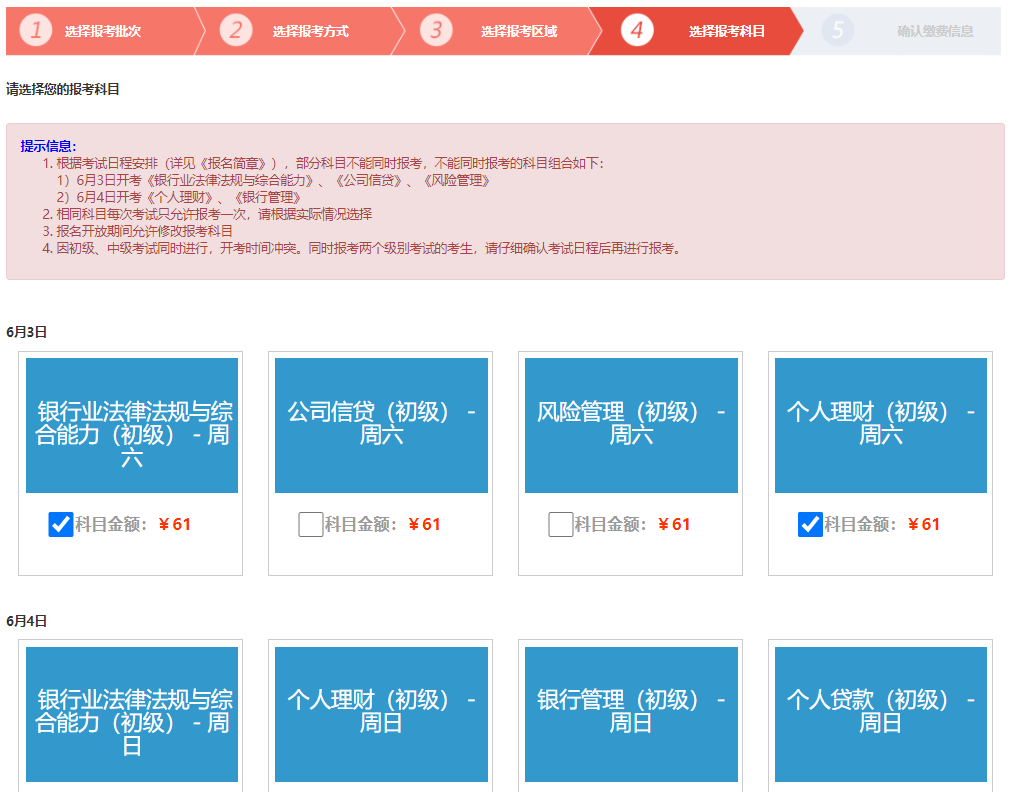1013x792 pixels.
Task: Click the grayed step 5 circle icon
Action: [838, 31]
